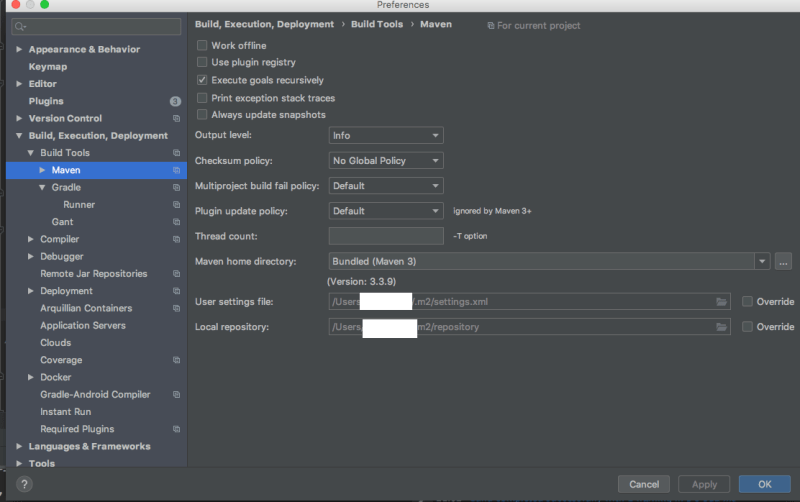Select Plugins settings page
800x502 pixels.
pyautogui.click(x=46, y=101)
